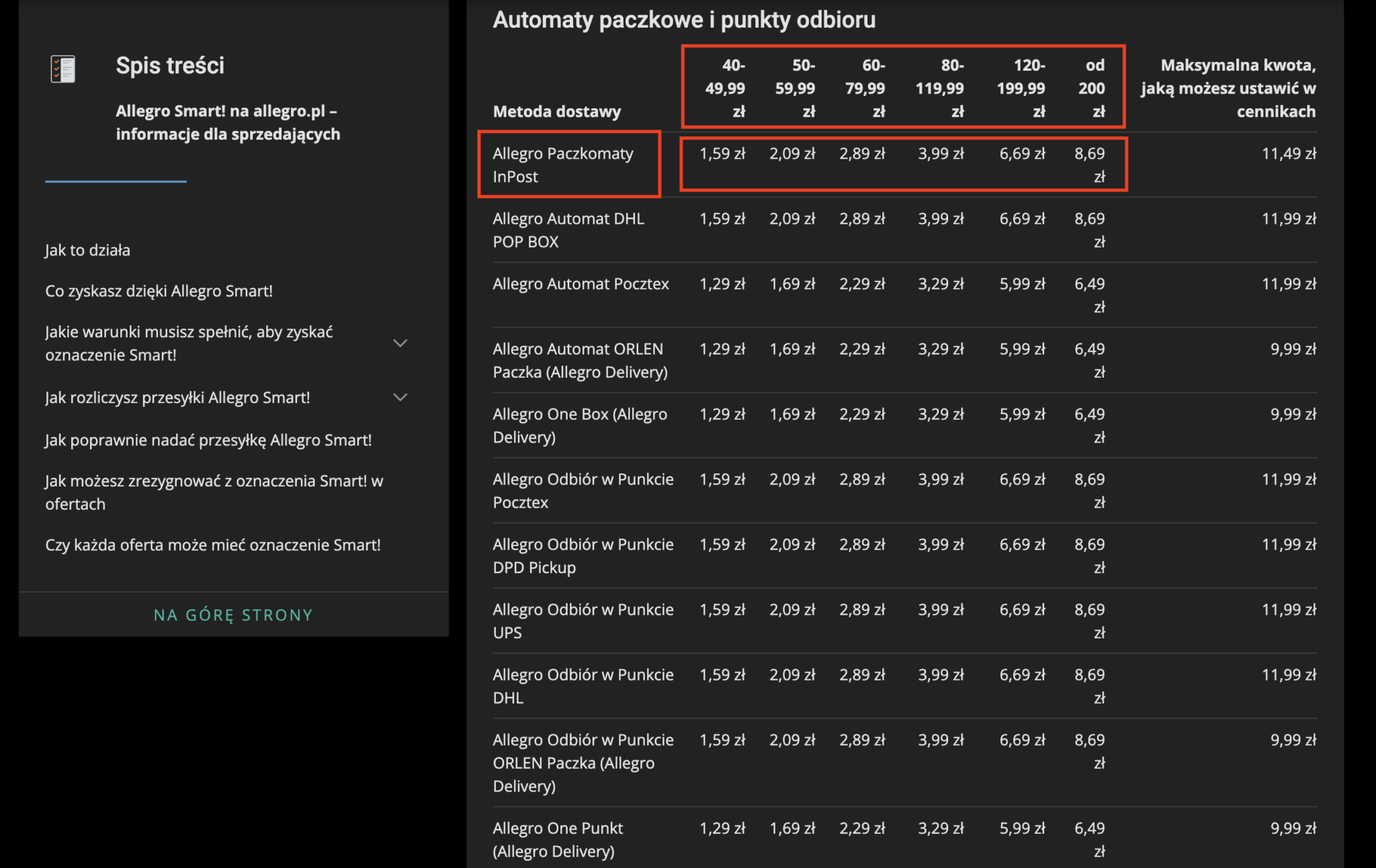Select 'Allegro Paczkomaty InPost' row label
The width and height of the screenshot is (1376, 868).
563,165
